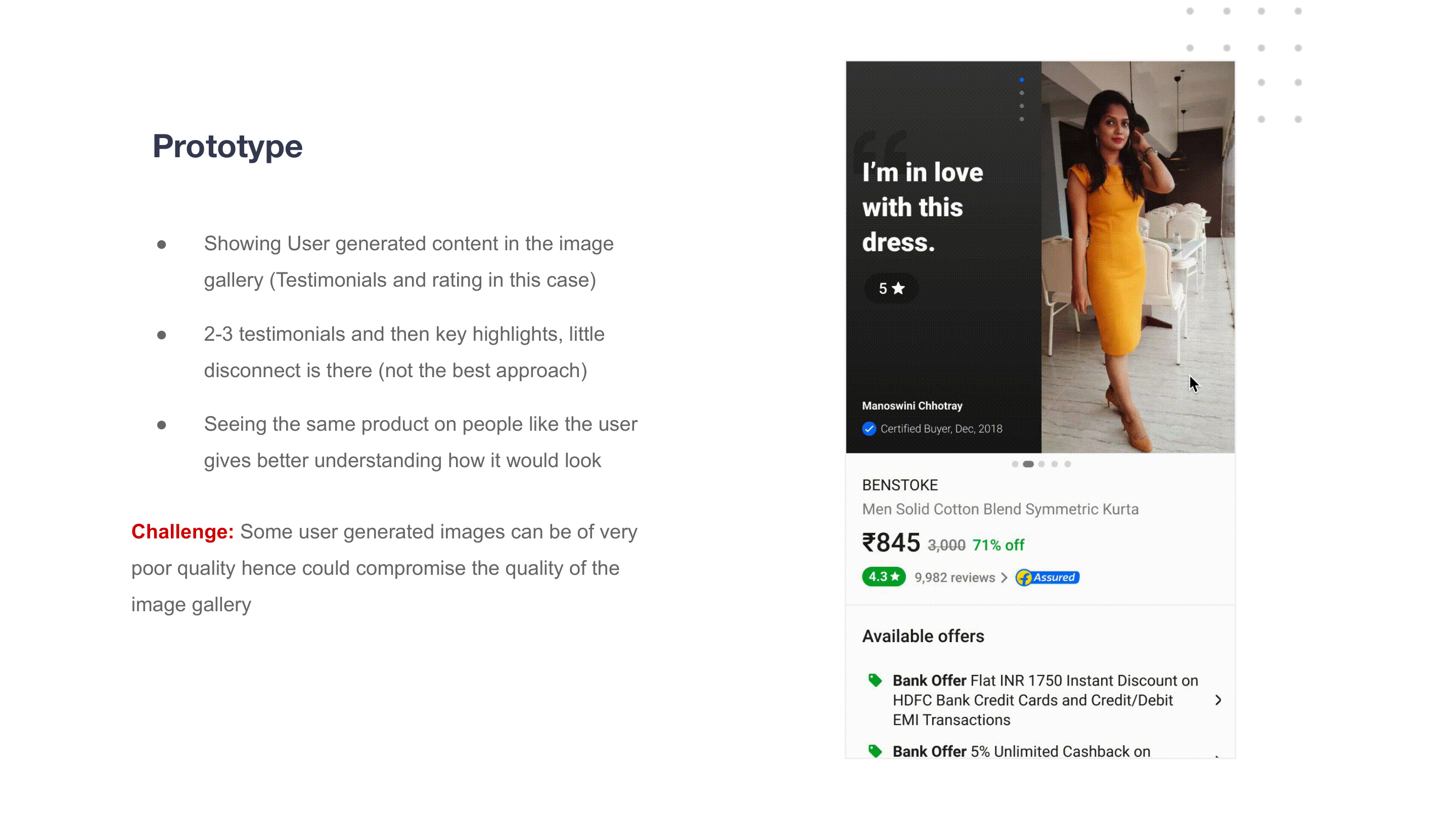Click the struck-through 3,000 price
Viewport: 1456px width, 819px height.
point(946,545)
